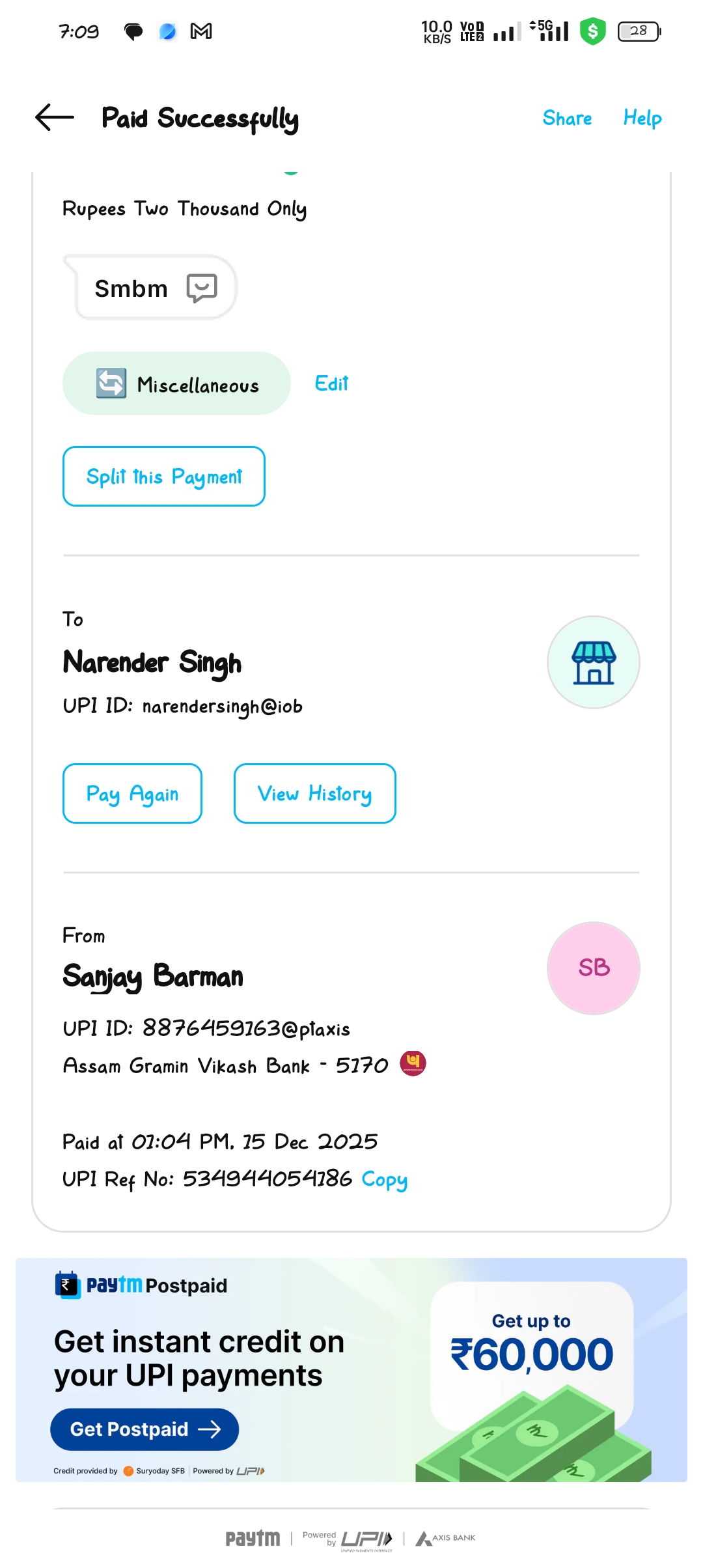703x1568 pixels.
Task: Tap the chat bubble notification icon
Action: [x=133, y=31]
